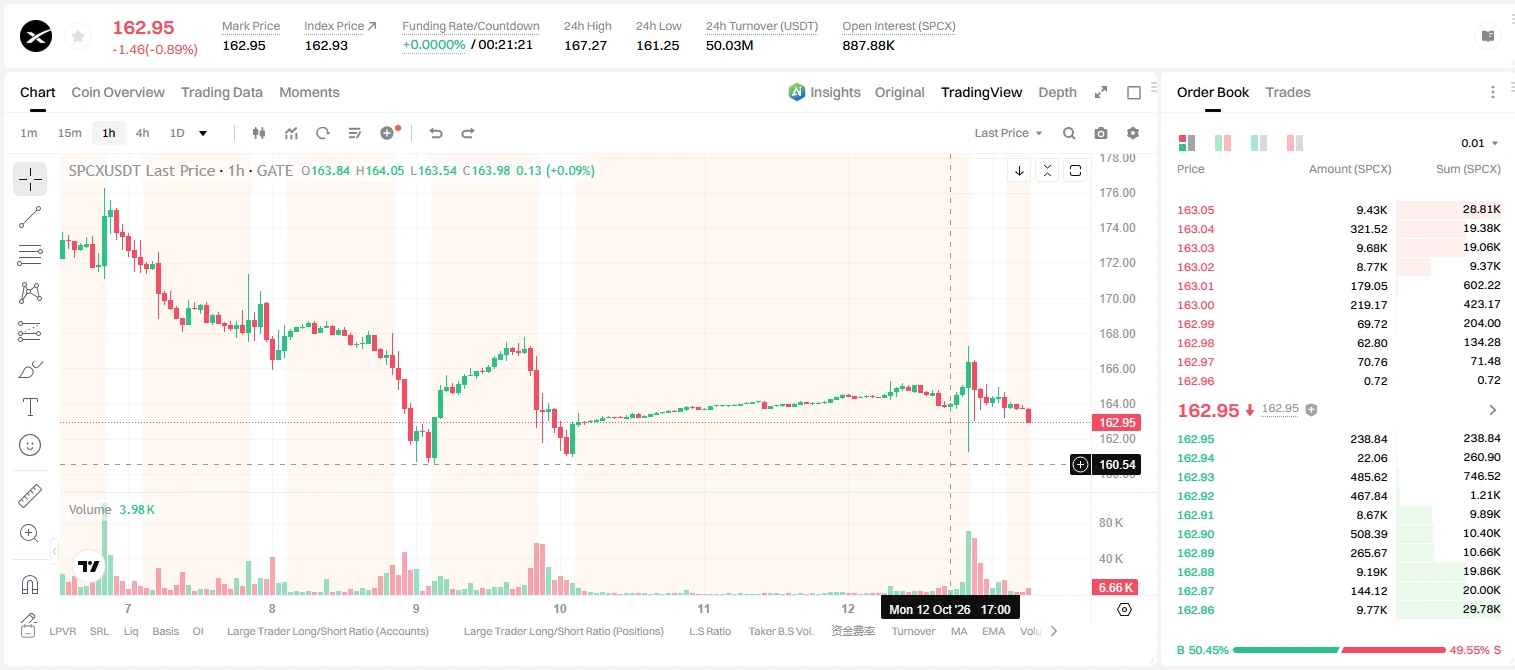Click the chart symbol search magnifier

pyautogui.click(x=1069, y=133)
